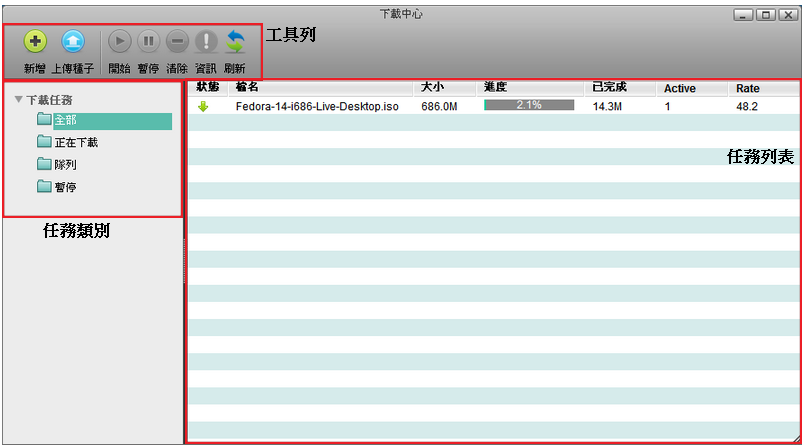Image resolution: width=804 pixels, height=448 pixels.
Task: Open the 正在下載 (Downloading) folder
Action: tap(75, 143)
